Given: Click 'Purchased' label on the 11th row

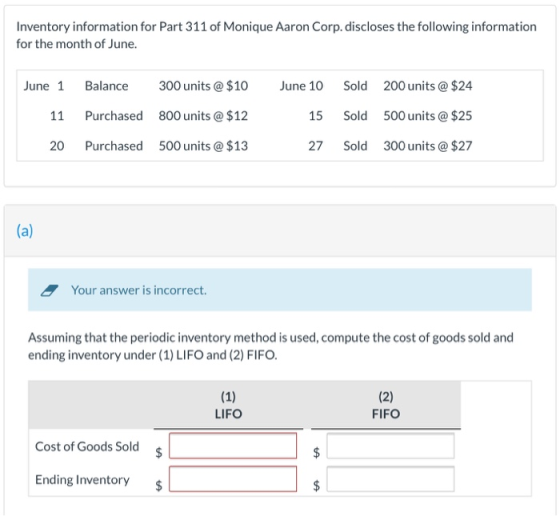Looking at the screenshot, I should pyautogui.click(x=114, y=116).
